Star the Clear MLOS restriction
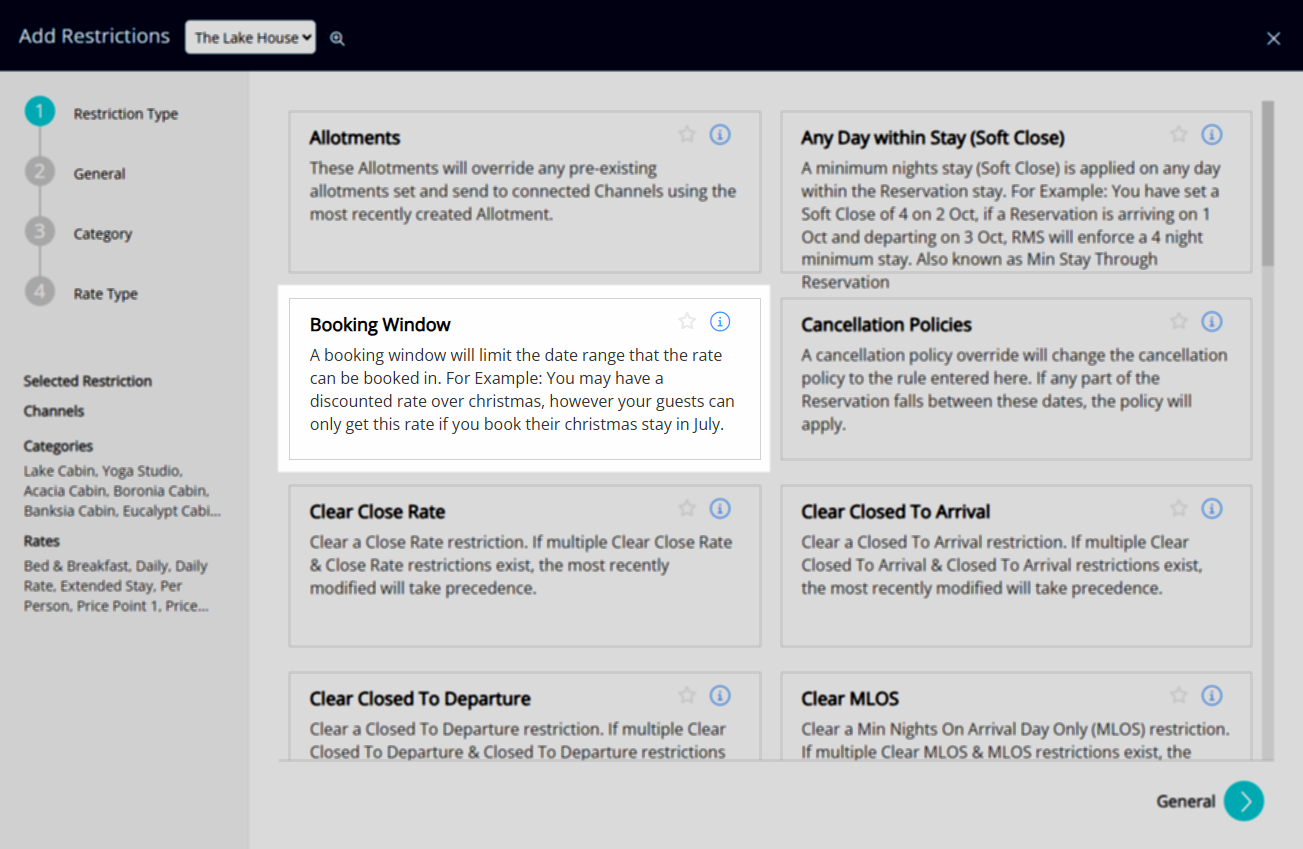Screen dimensions: 1303x849 coord(1179,695)
